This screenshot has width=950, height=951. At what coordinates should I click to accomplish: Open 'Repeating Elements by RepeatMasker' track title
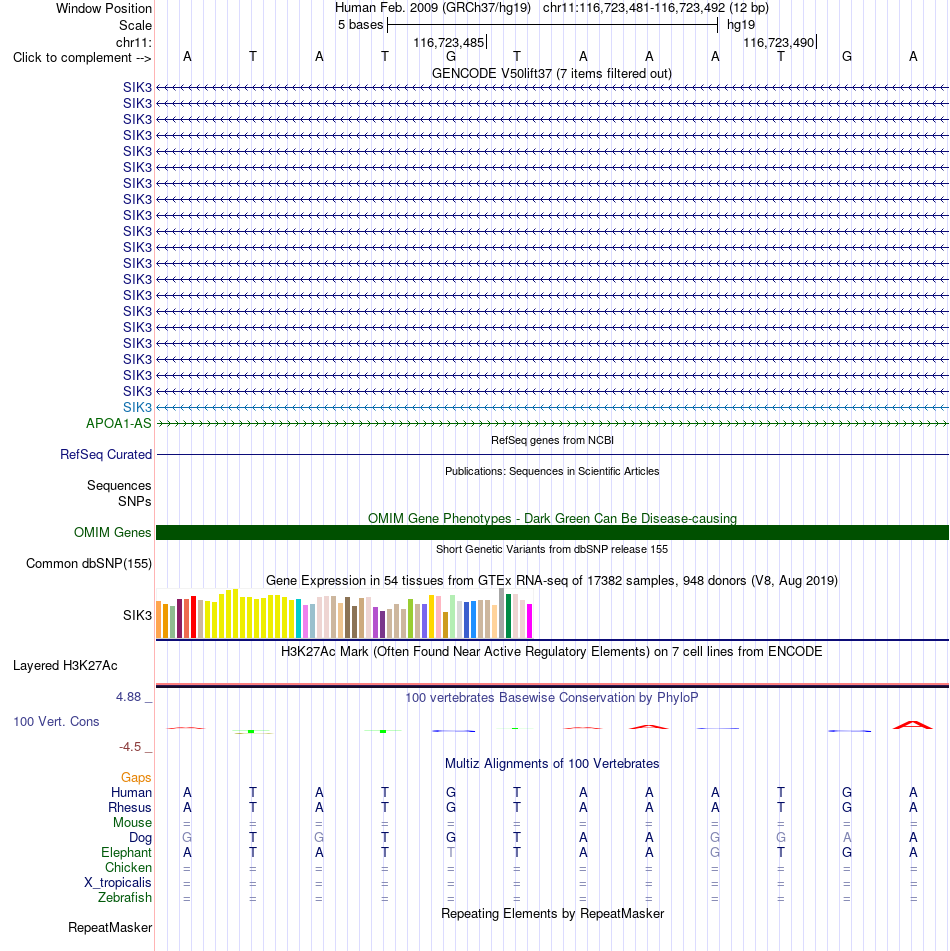552,913
